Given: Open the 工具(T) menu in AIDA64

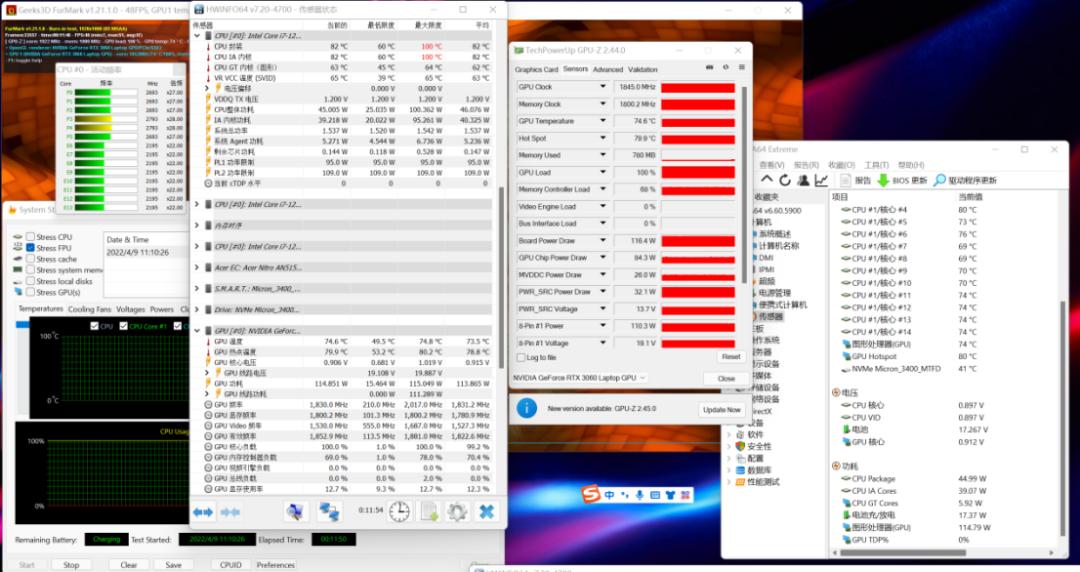Looking at the screenshot, I should 876,165.
